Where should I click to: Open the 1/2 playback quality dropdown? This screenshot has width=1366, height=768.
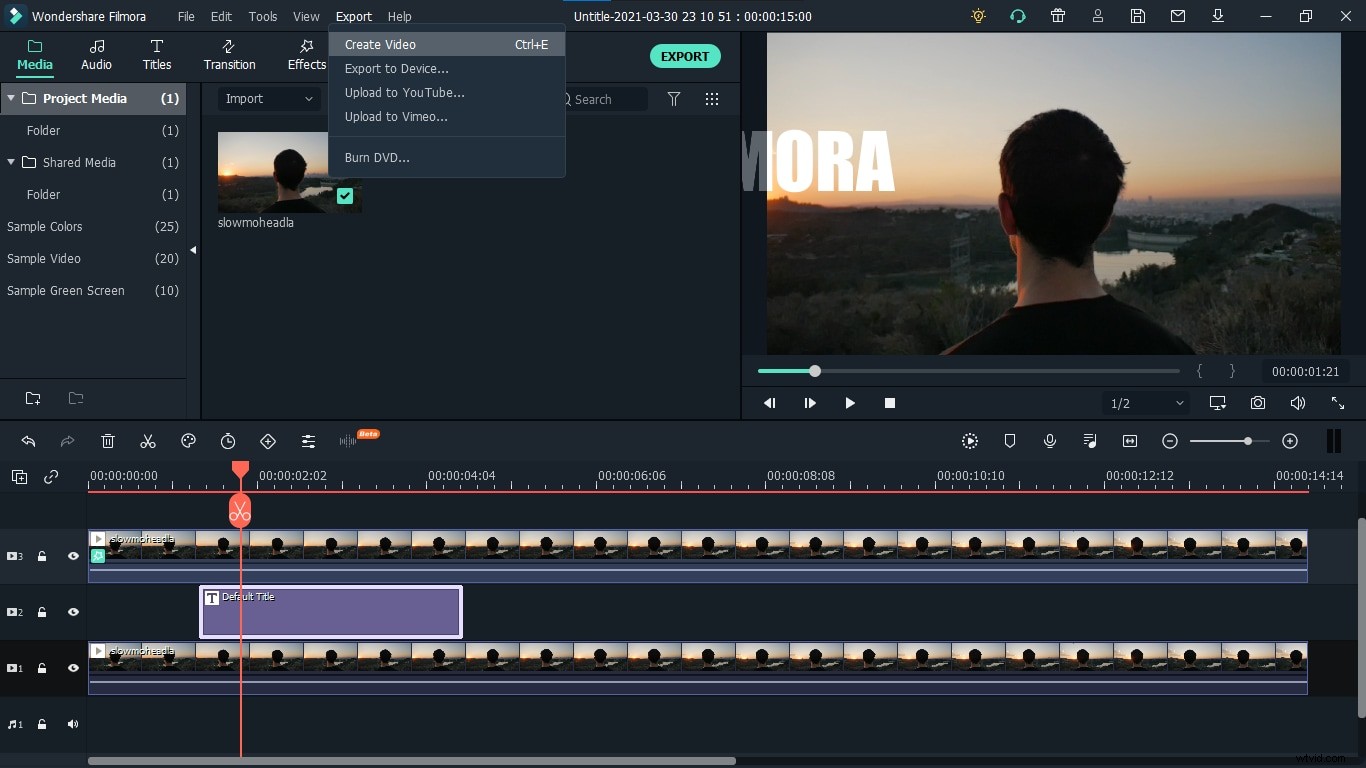[x=1145, y=403]
